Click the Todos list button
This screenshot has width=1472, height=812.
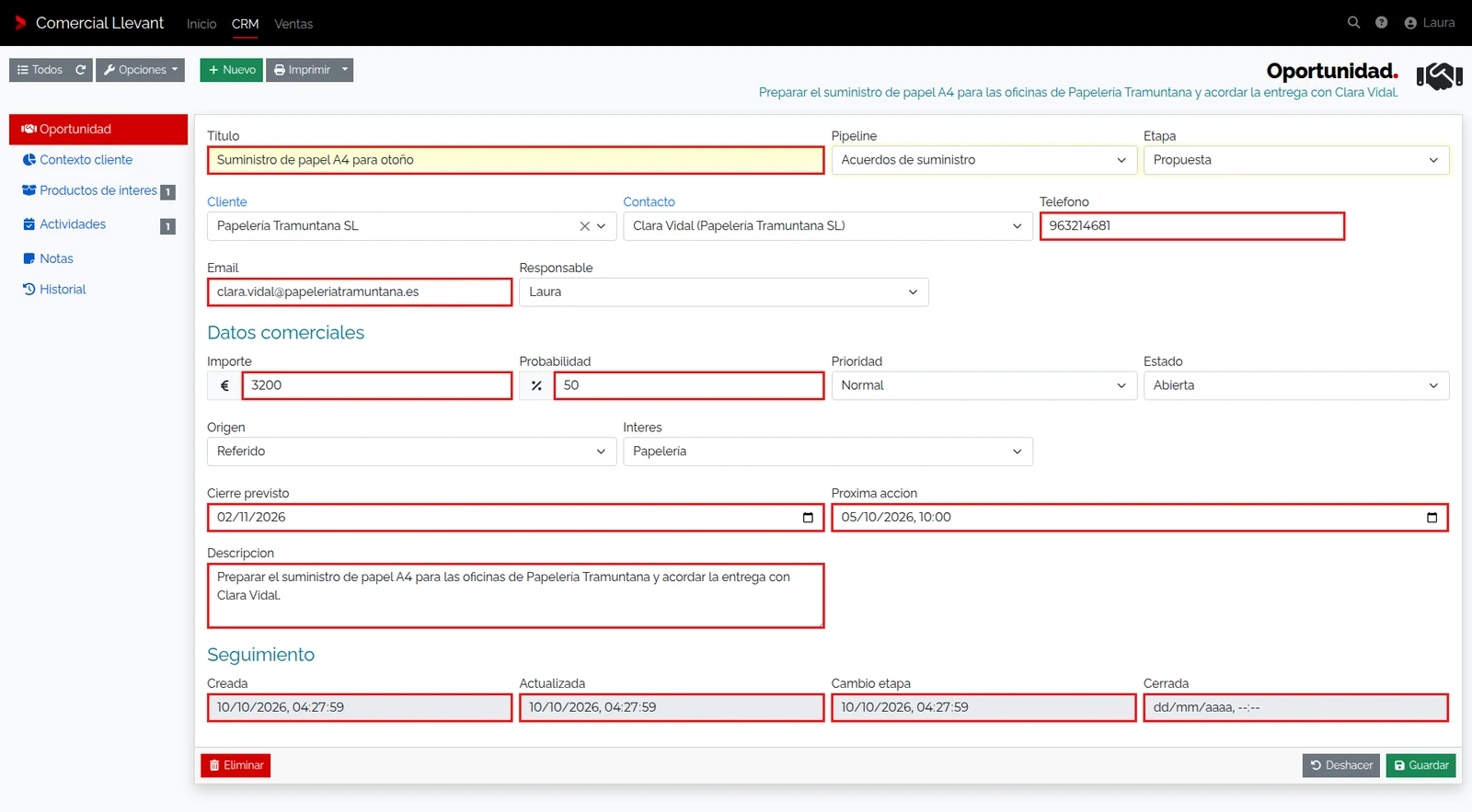[x=40, y=70]
